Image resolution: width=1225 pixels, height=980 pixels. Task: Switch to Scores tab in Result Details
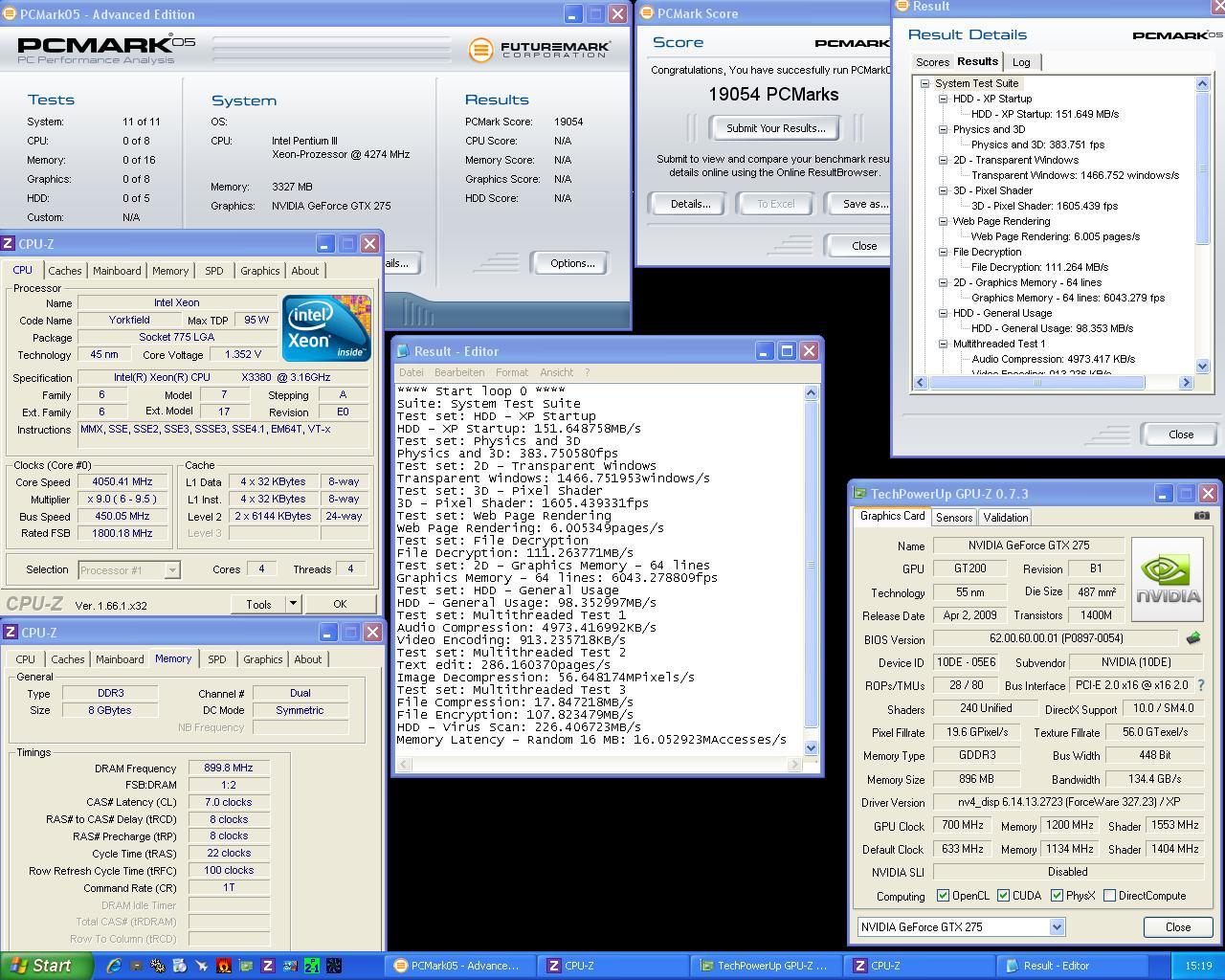[932, 62]
